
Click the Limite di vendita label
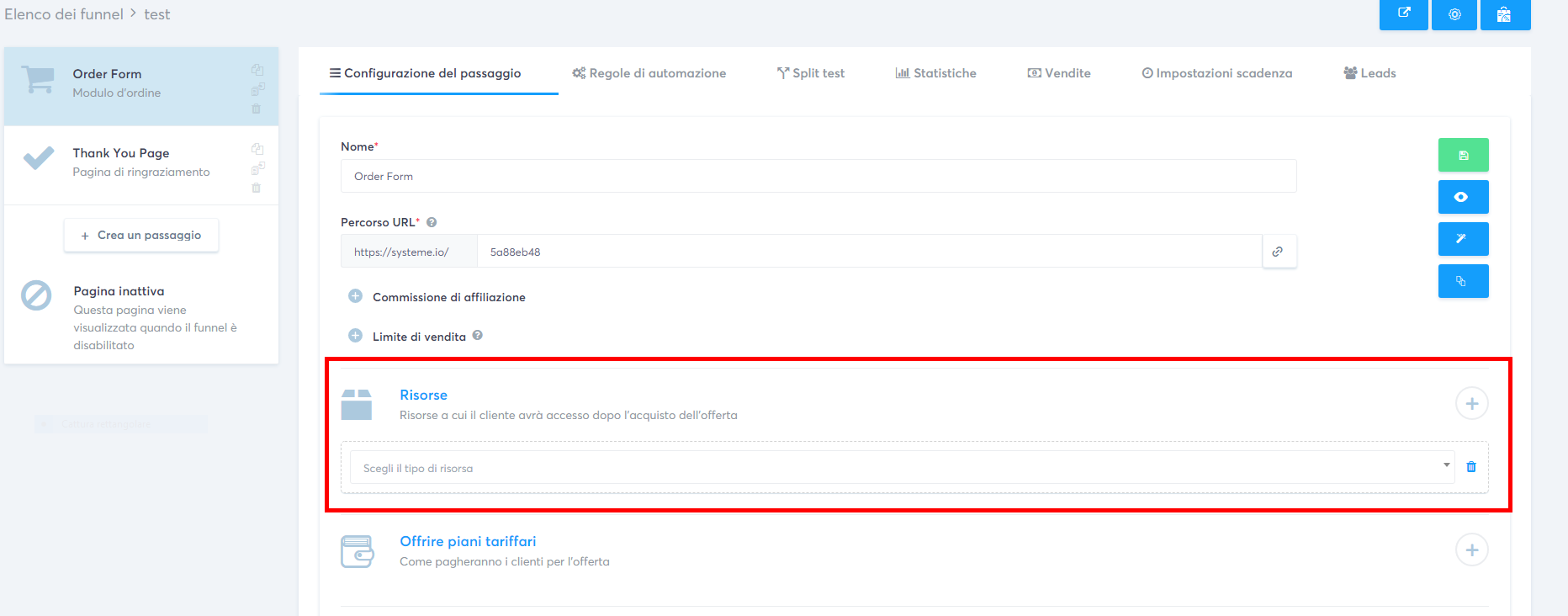pyautogui.click(x=419, y=337)
